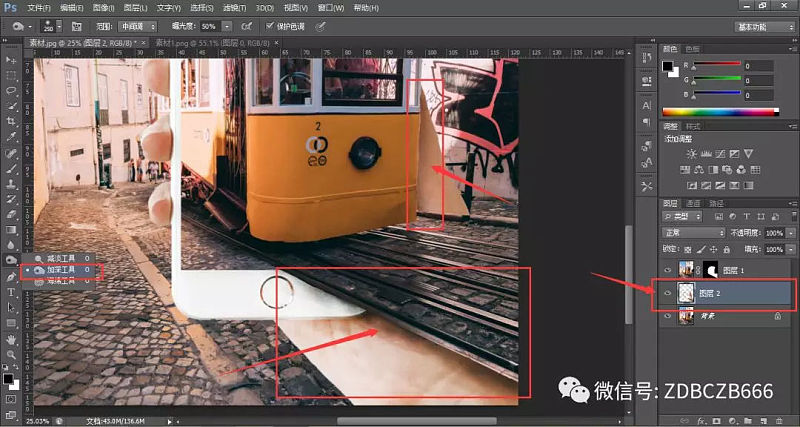The image size is (800, 427).
Task: Open the 窗口(W) menu
Action: click(331, 8)
